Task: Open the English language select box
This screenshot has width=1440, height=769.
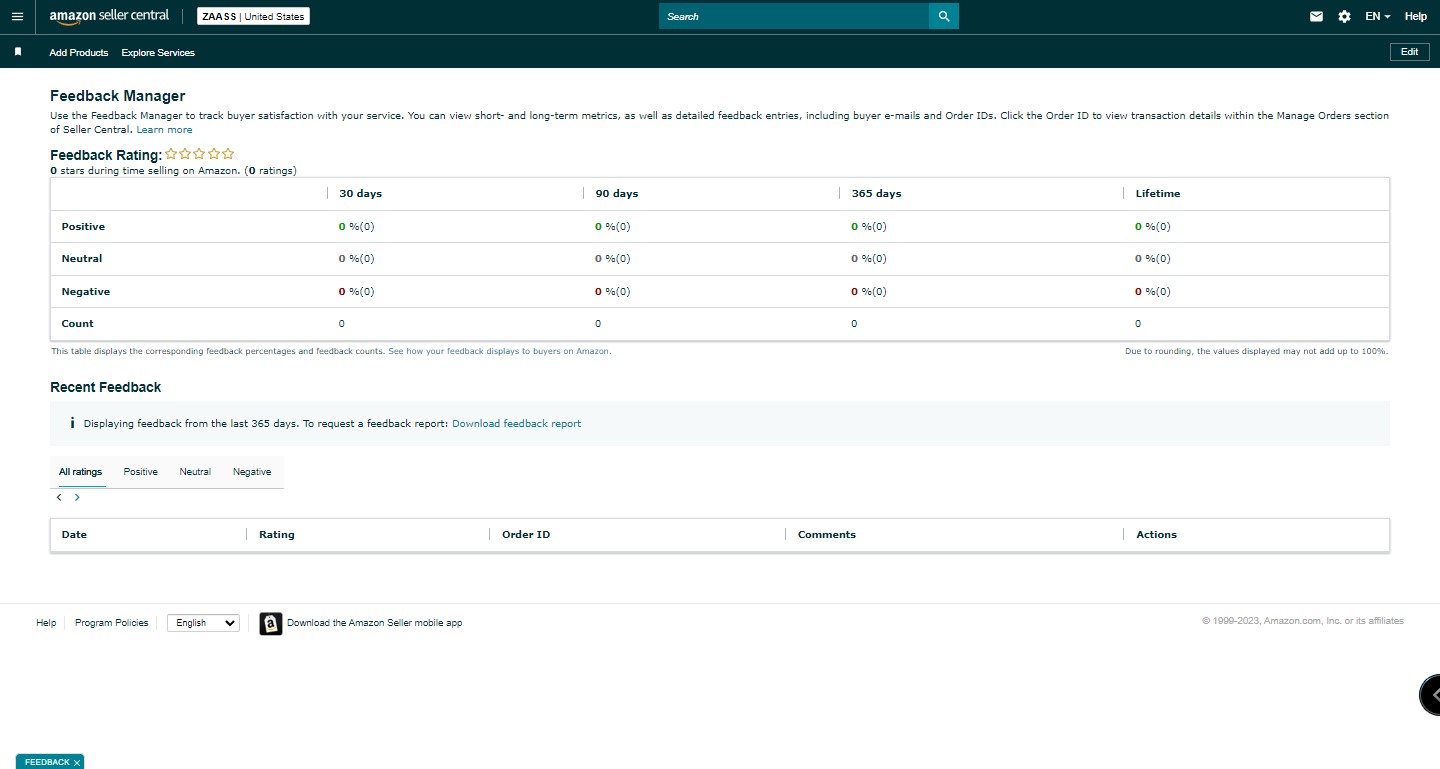Action: tap(203, 623)
